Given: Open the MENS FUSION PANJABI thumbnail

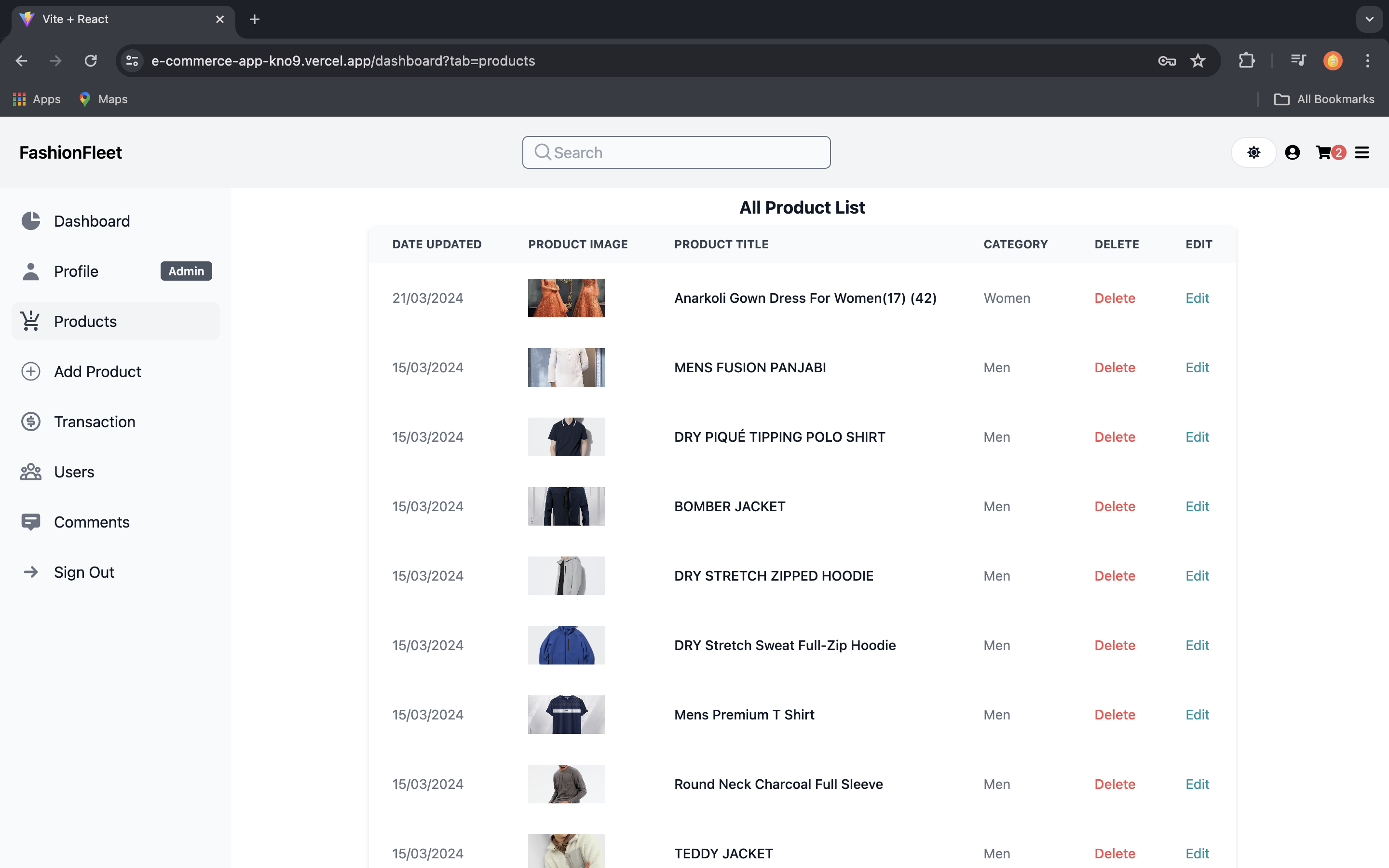Looking at the screenshot, I should (x=567, y=367).
